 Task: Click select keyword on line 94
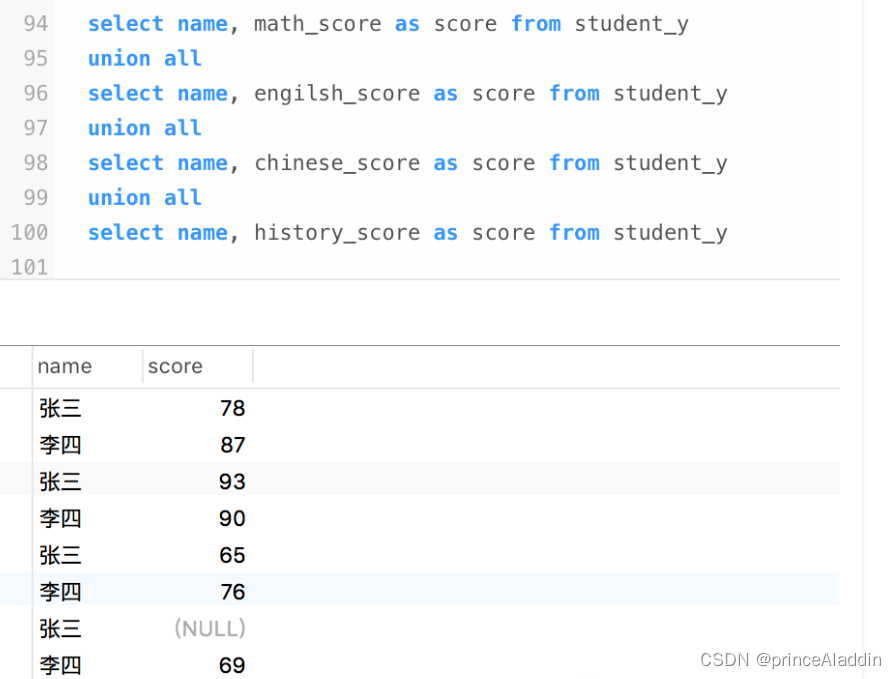tap(126, 24)
